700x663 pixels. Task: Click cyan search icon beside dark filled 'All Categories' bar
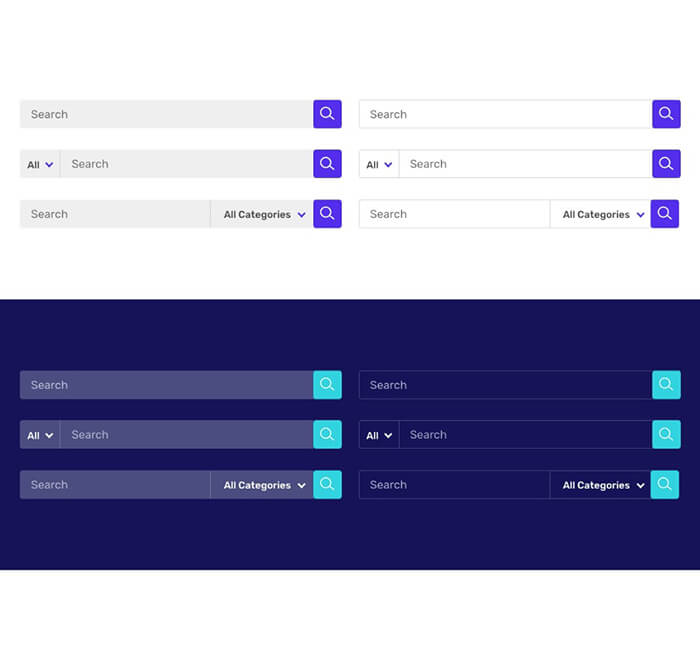(x=327, y=485)
